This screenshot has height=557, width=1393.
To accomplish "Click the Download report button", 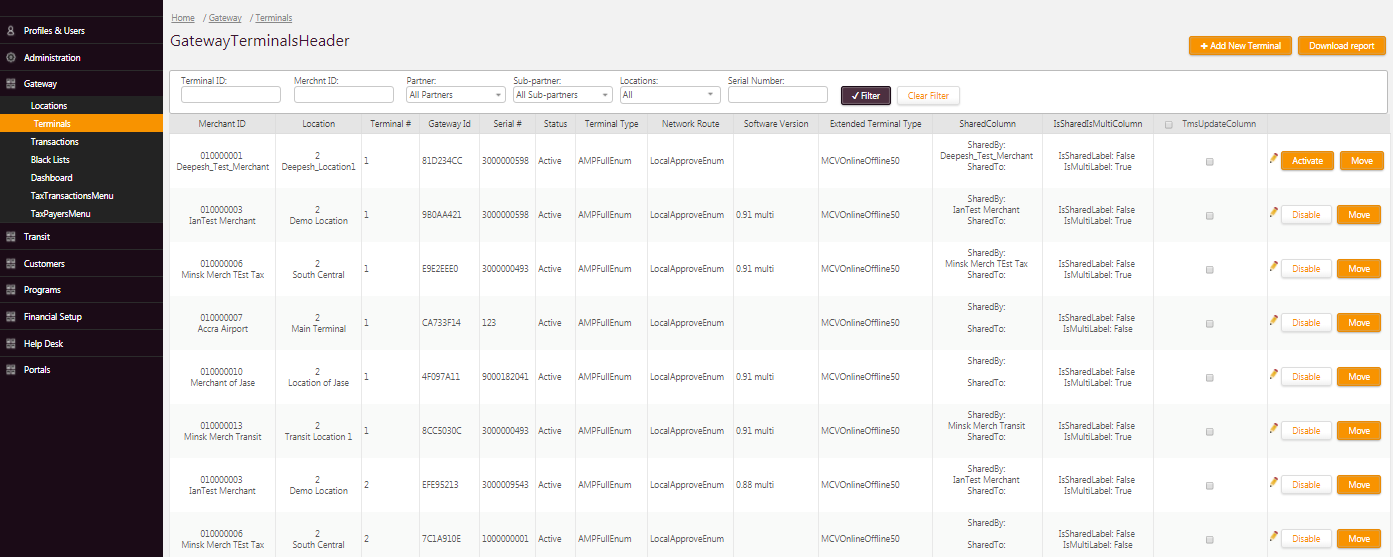I will tap(1341, 46).
